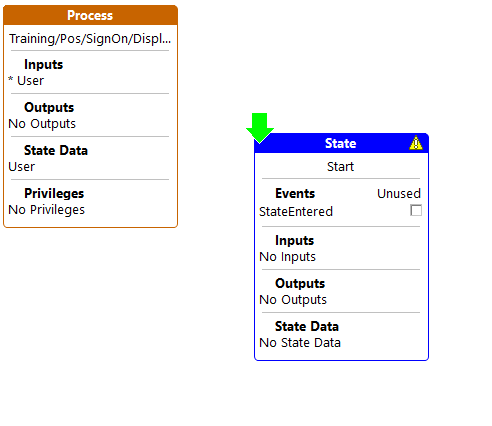This screenshot has width=492, height=426.
Task: Click the Events section heading
Action: click(295, 193)
